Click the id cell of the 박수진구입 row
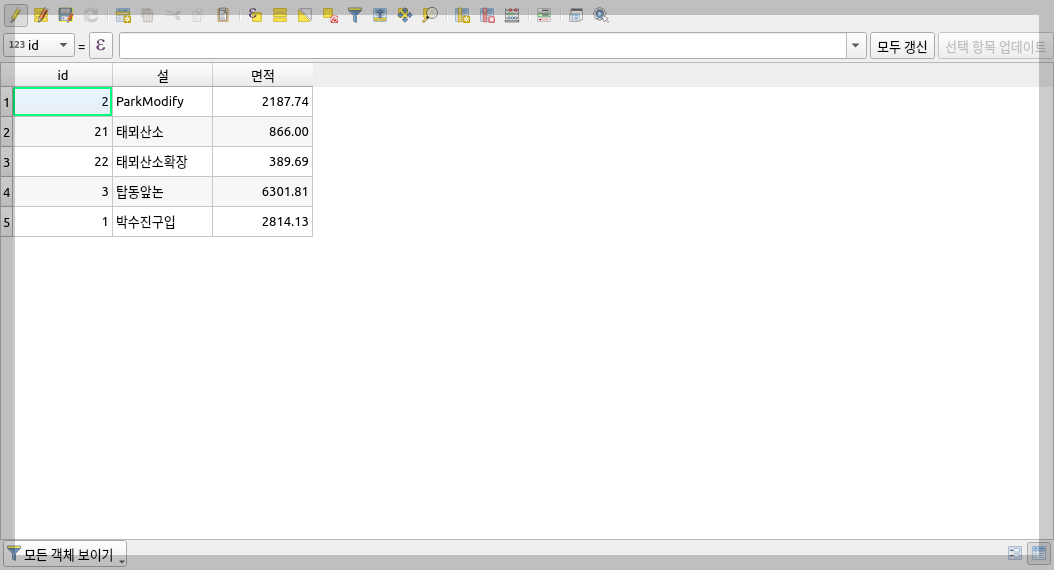Image resolution: width=1054 pixels, height=570 pixels. pyautogui.click(x=63, y=222)
